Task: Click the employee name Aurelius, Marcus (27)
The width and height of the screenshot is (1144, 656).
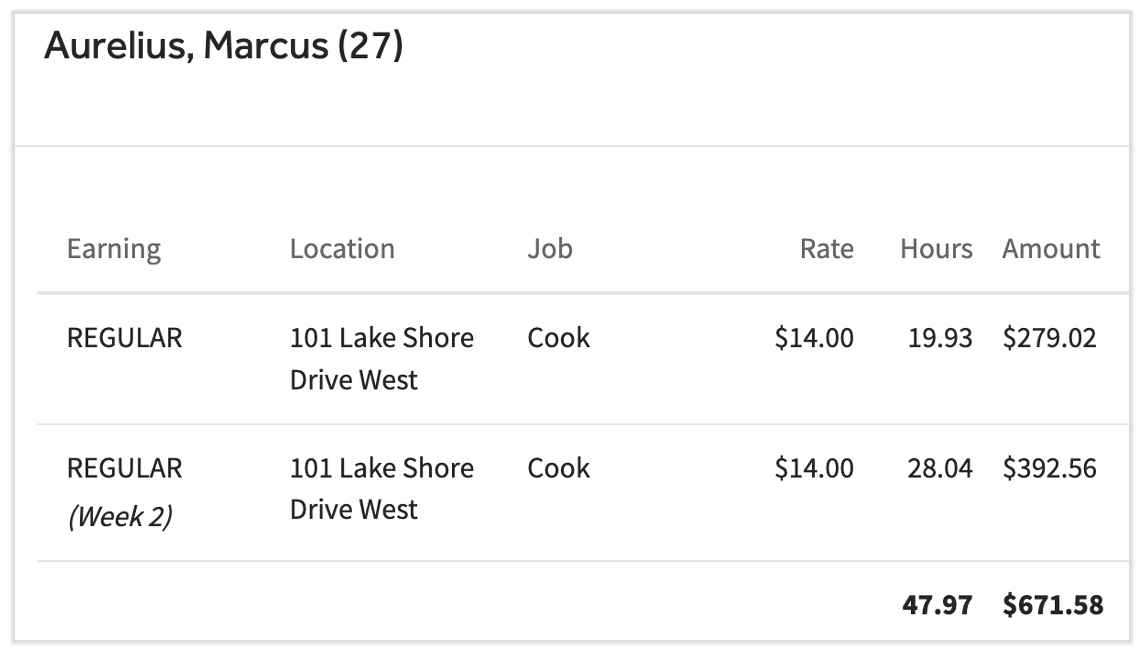Action: pyautogui.click(x=224, y=47)
